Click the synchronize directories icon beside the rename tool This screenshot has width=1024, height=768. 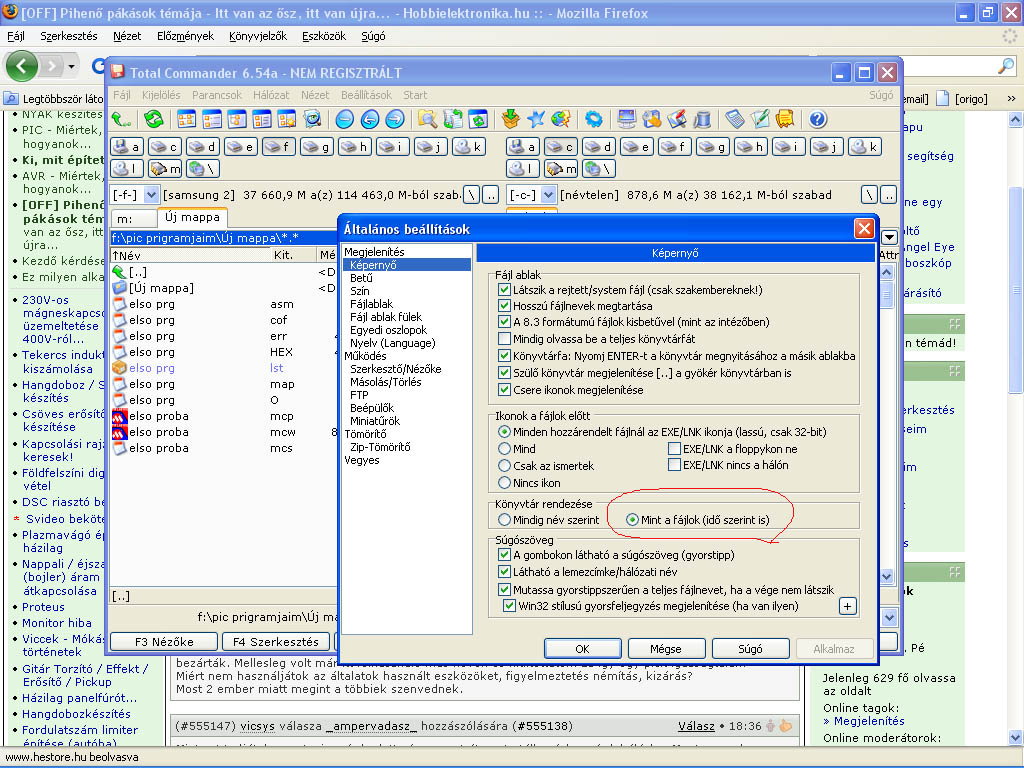tap(477, 119)
